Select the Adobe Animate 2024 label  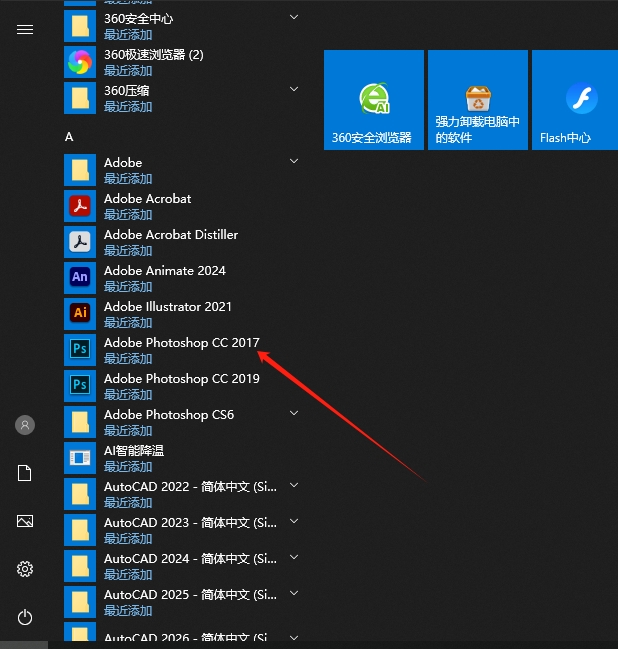165,271
